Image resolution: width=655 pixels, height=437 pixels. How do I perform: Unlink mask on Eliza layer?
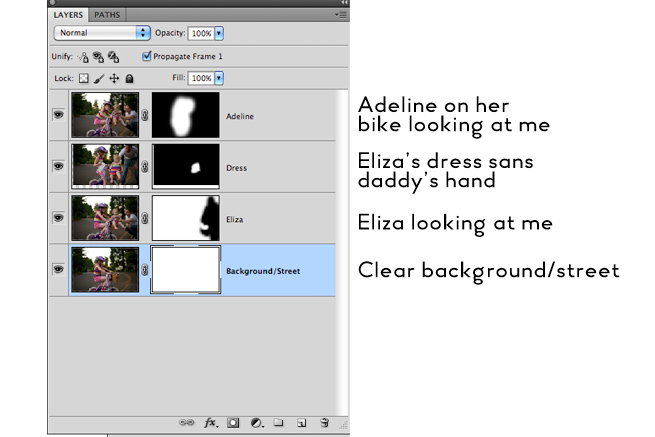tap(145, 218)
